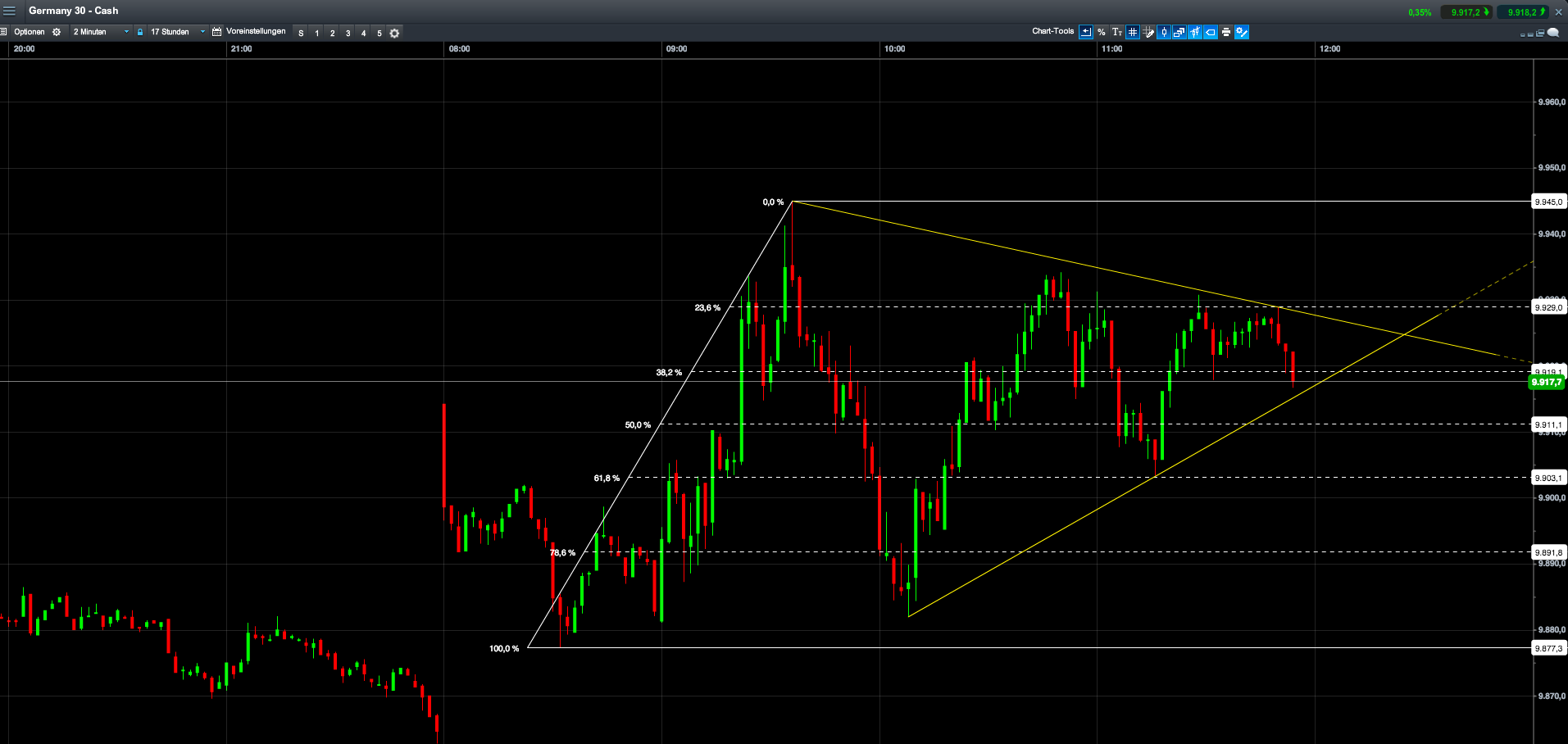Select the candlestick chart type icon
Viewport: 1568px width, 744px height.
coord(1164,32)
